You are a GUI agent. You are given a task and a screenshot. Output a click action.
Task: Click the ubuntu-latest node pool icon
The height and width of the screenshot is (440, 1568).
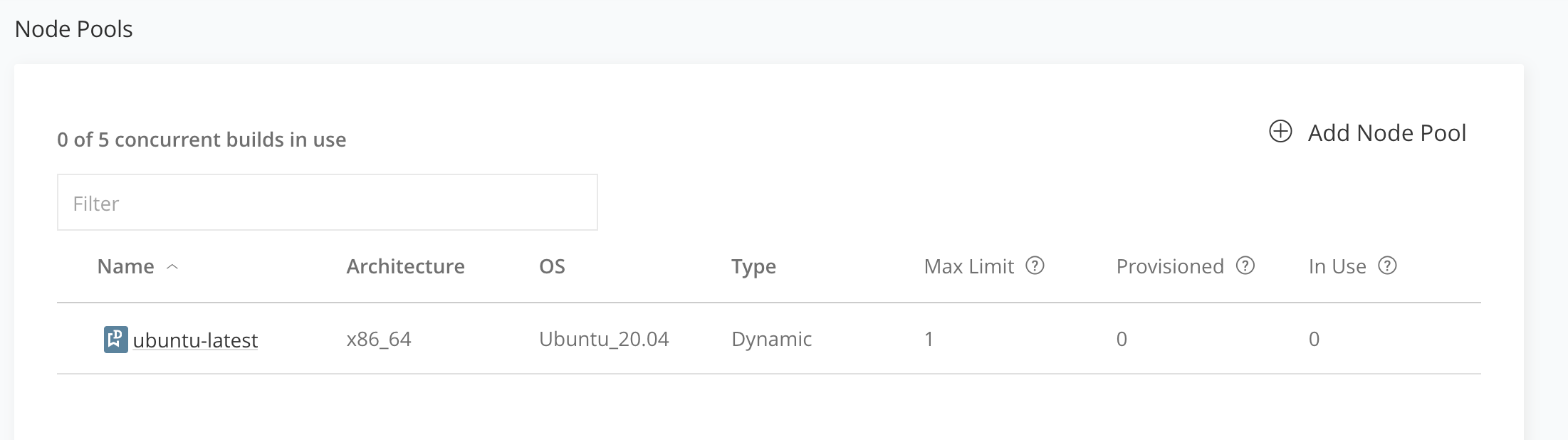pos(116,340)
